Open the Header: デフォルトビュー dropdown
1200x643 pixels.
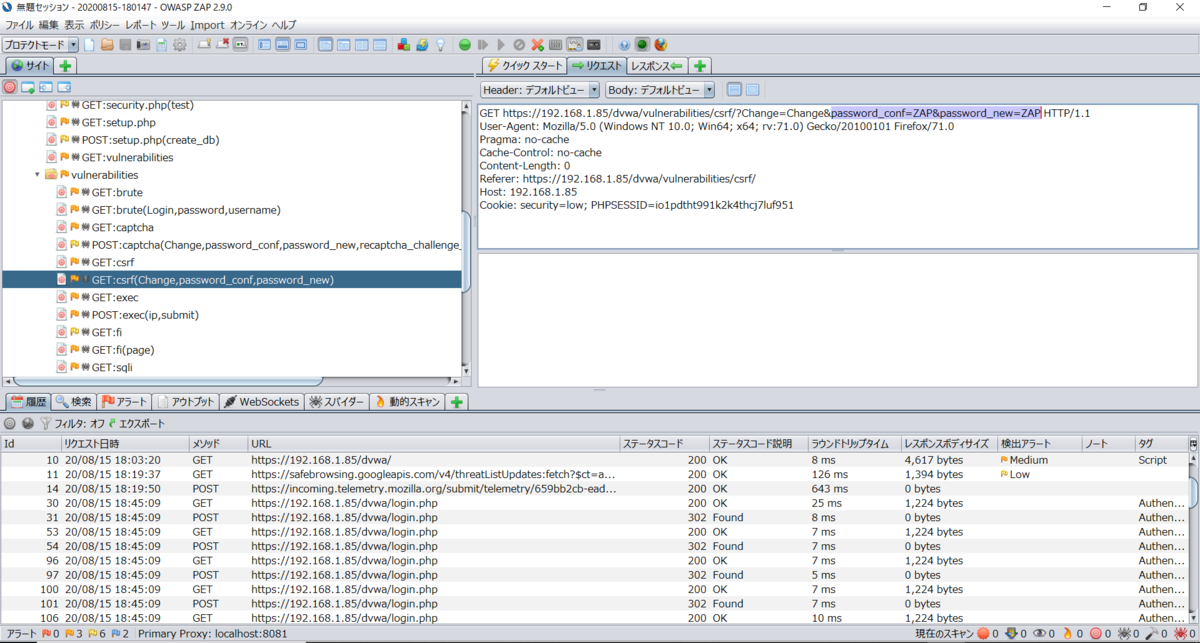click(x=540, y=90)
